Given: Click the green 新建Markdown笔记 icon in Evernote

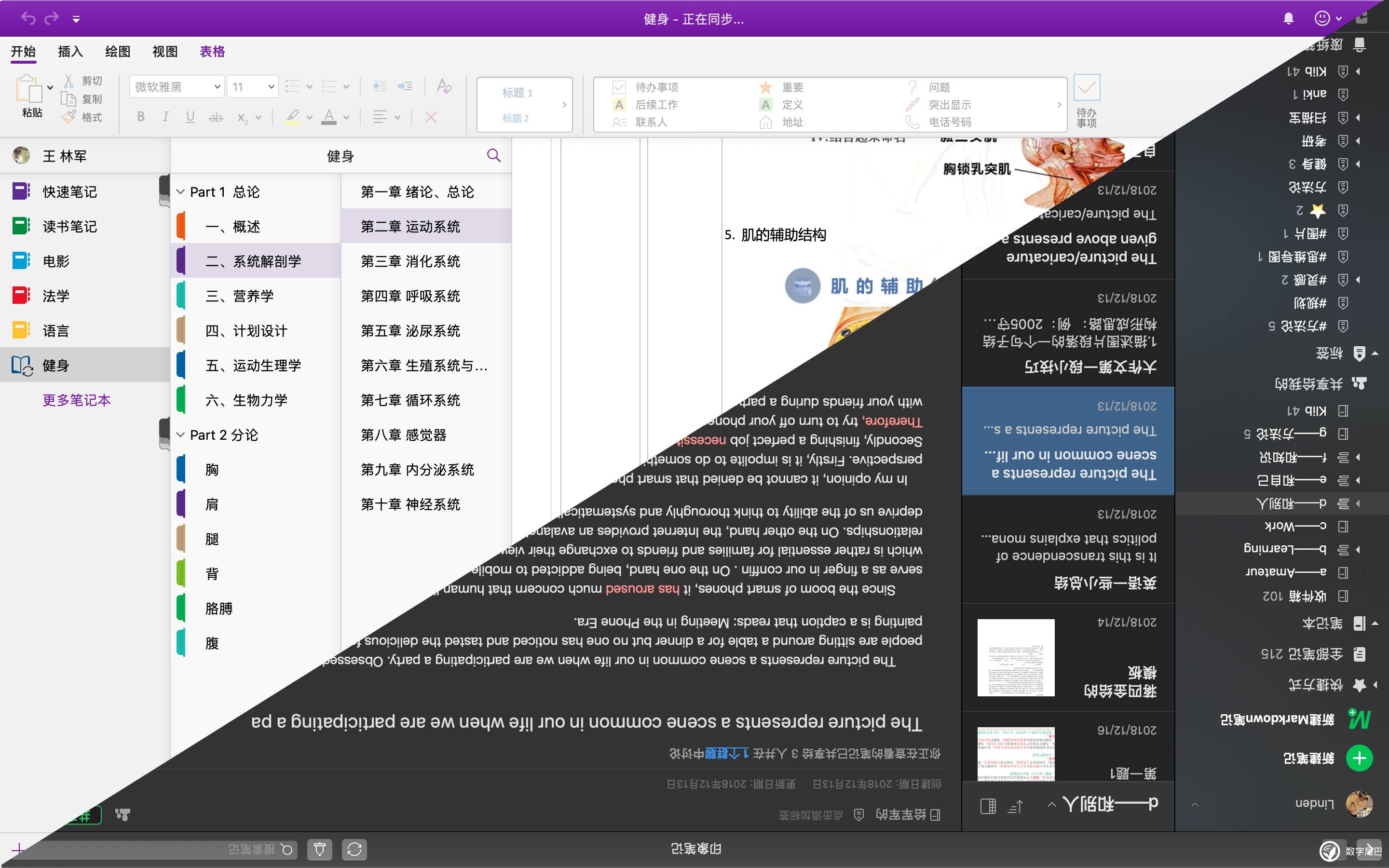Looking at the screenshot, I should [1359, 719].
